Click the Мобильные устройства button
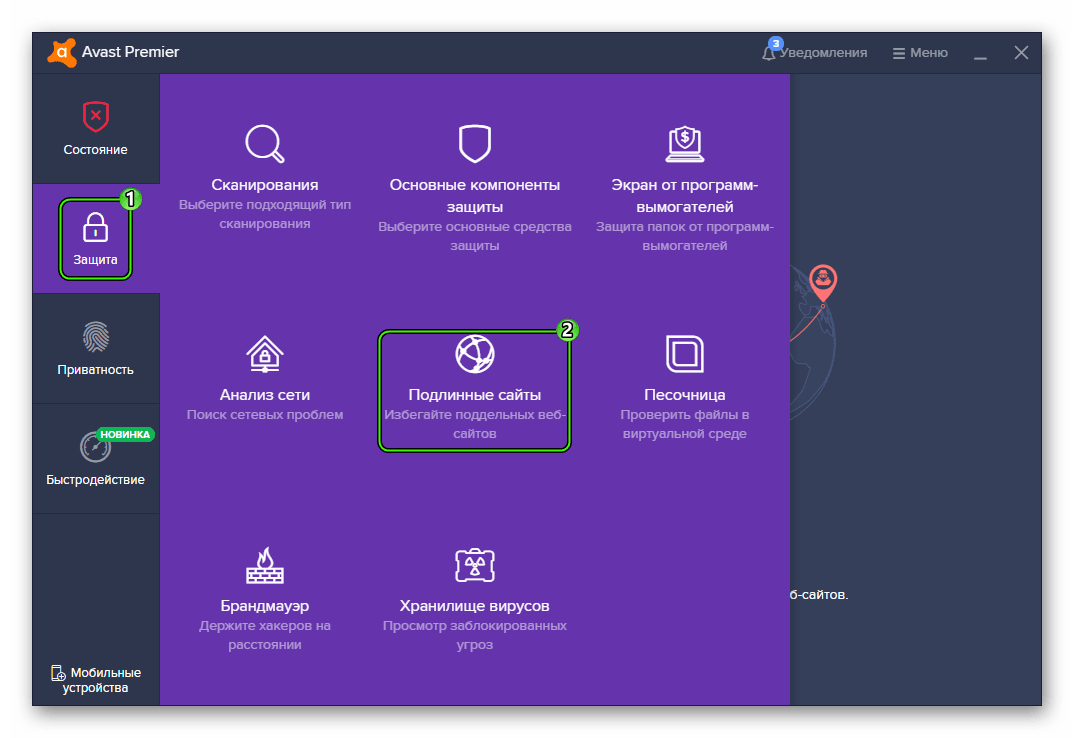This screenshot has height=738, width=1074. [x=96, y=680]
